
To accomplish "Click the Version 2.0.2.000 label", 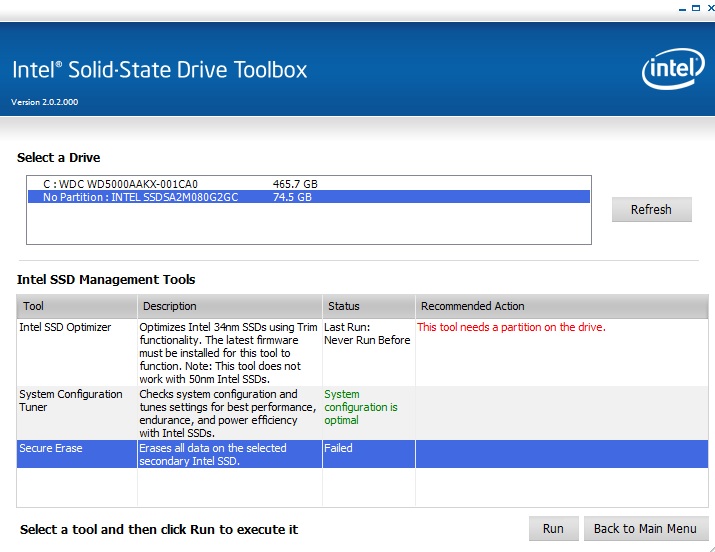I will coord(45,102).
